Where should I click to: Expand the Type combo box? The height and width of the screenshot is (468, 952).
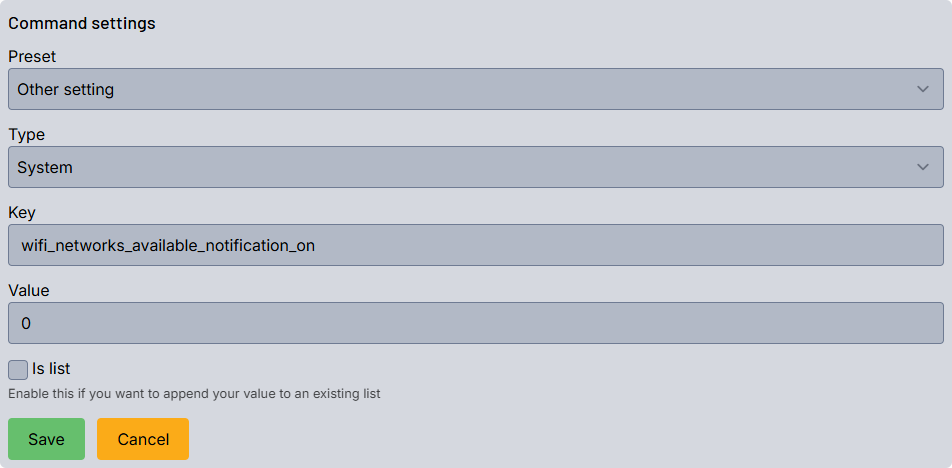tap(475, 167)
